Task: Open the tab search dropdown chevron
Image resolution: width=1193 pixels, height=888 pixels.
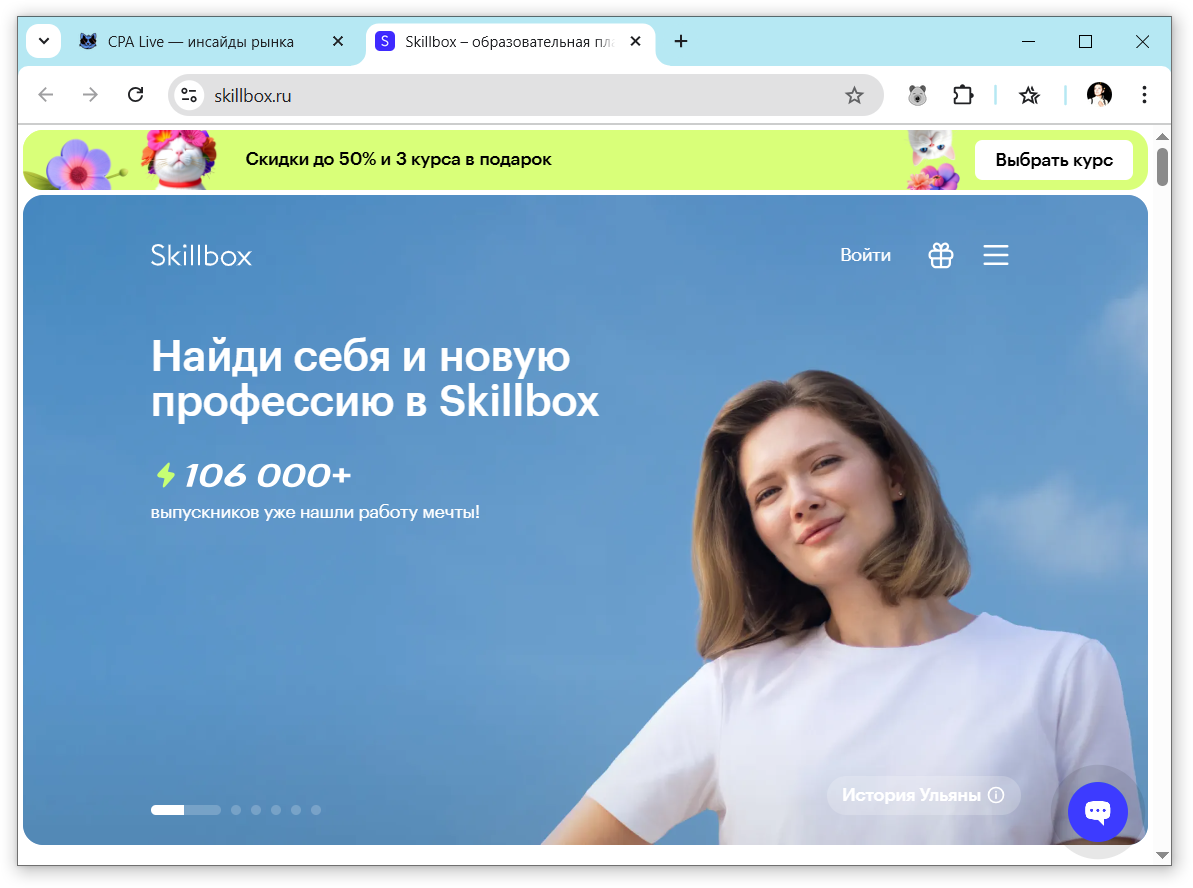Action: click(43, 41)
